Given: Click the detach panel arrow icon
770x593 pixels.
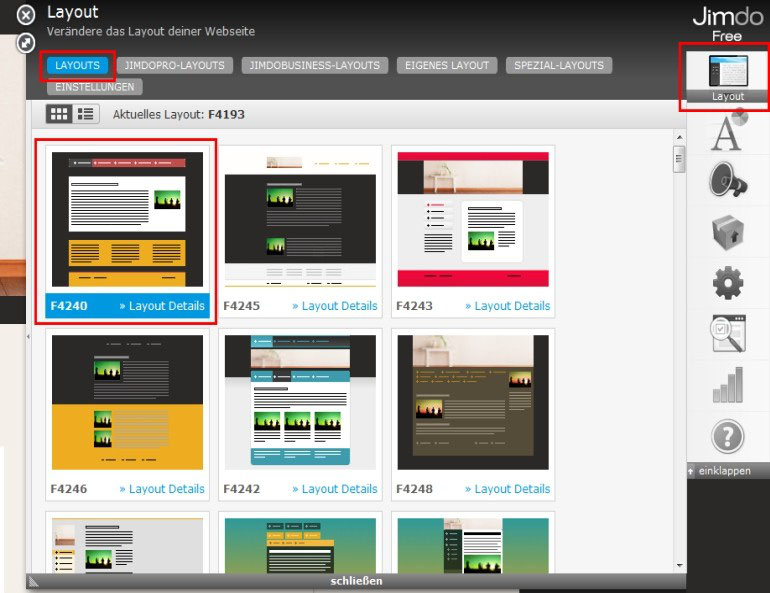Looking at the screenshot, I should point(26,43).
